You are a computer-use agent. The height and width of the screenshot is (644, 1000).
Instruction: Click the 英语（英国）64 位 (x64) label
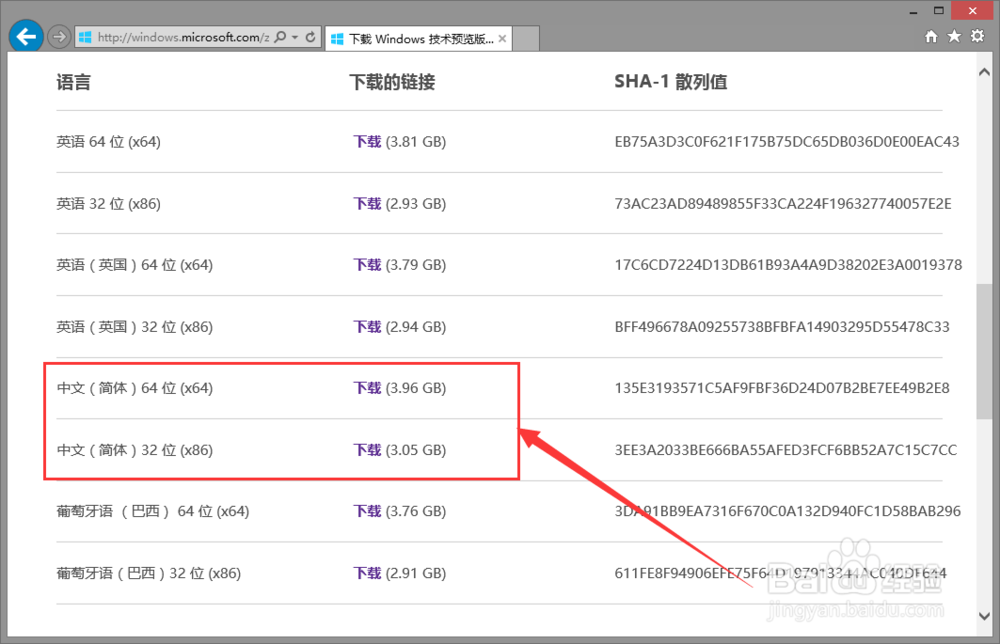pos(135,265)
